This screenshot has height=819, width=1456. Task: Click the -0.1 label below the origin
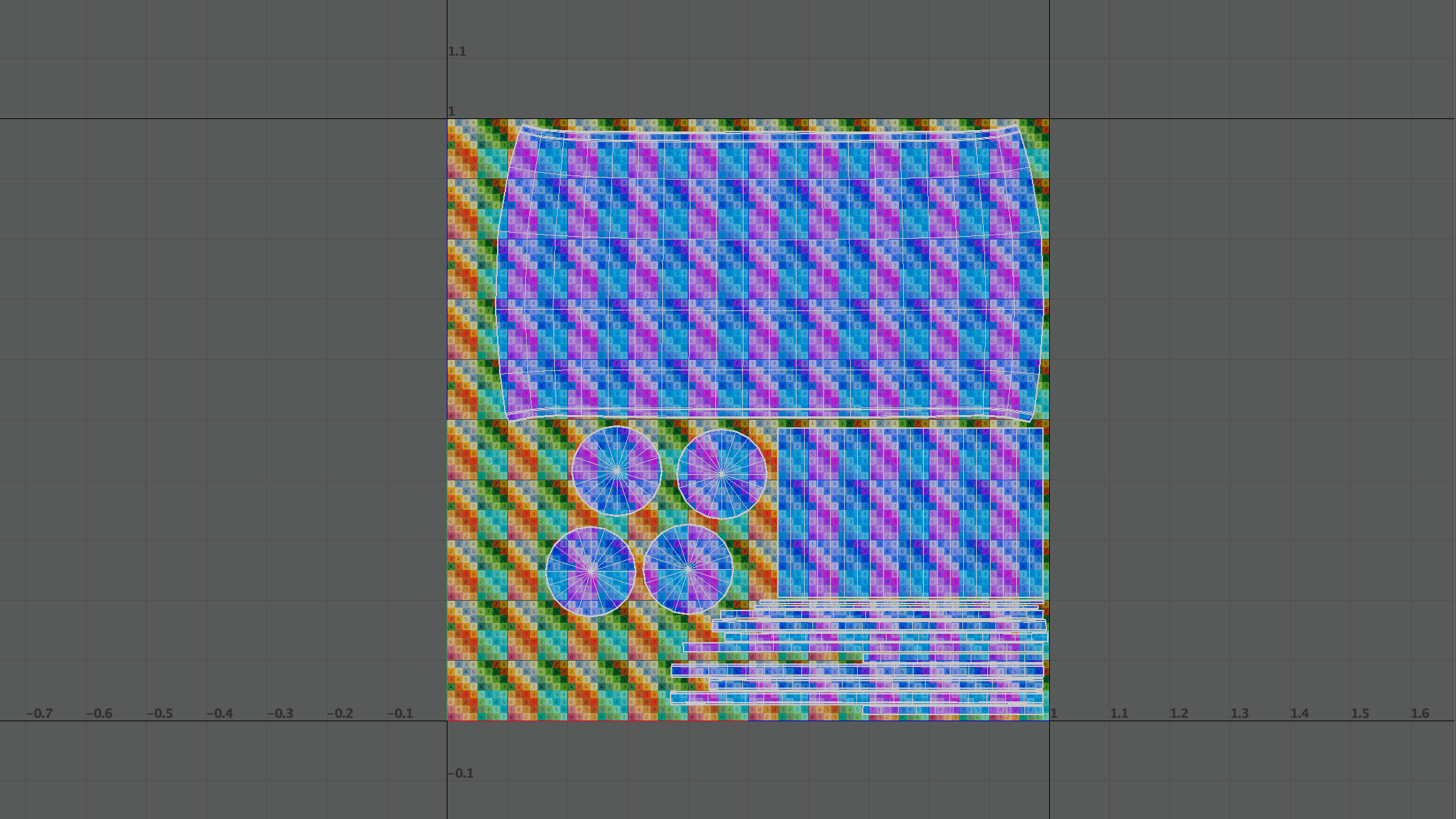[x=461, y=773]
